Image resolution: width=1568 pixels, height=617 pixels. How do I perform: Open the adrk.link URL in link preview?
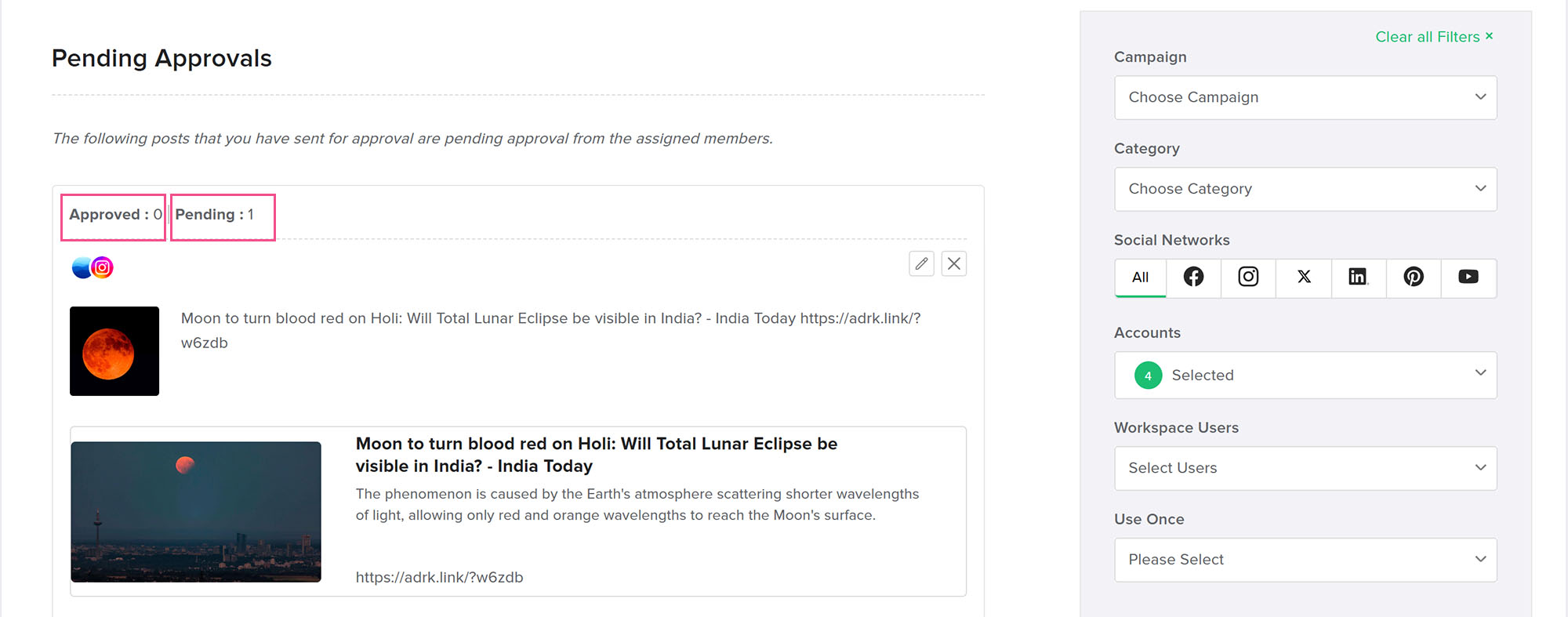(x=439, y=577)
